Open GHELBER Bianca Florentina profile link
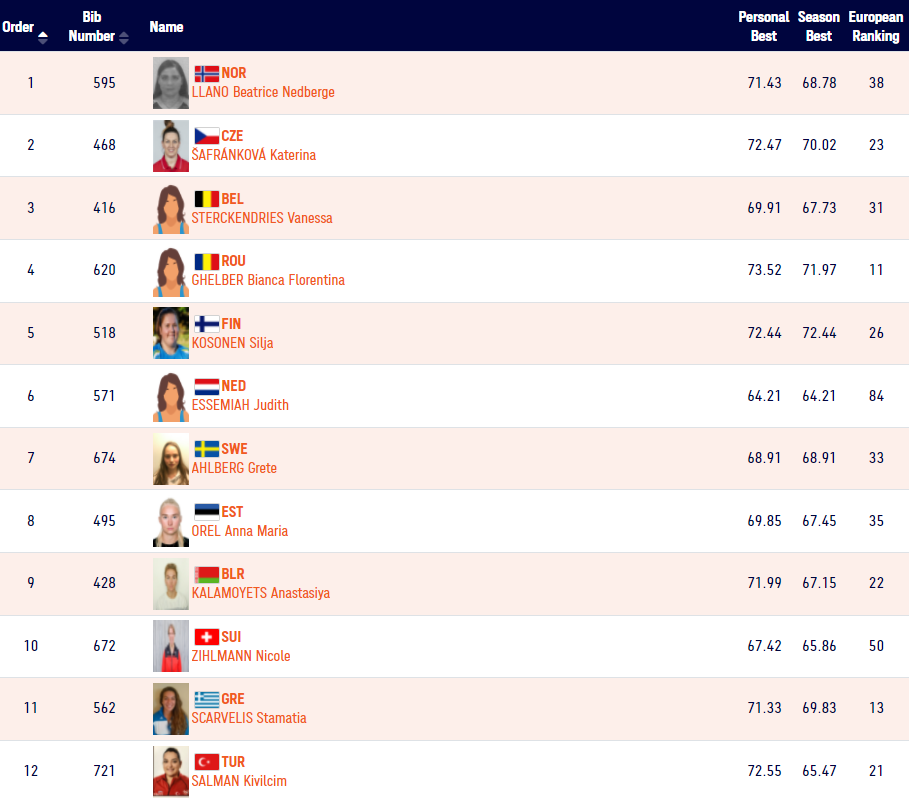The width and height of the screenshot is (909, 799). (268, 280)
